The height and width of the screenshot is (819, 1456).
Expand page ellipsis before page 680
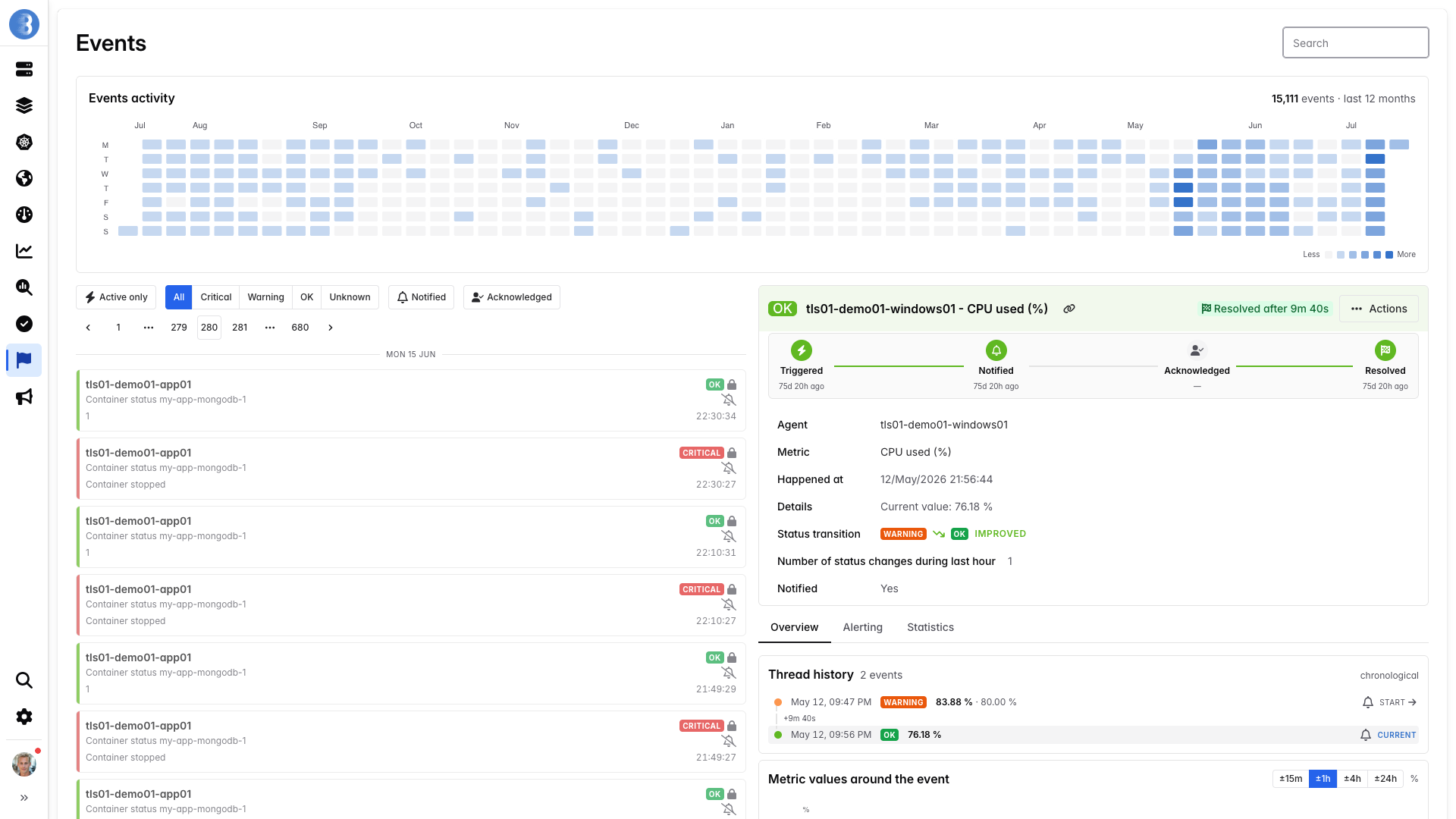pyautogui.click(x=270, y=328)
